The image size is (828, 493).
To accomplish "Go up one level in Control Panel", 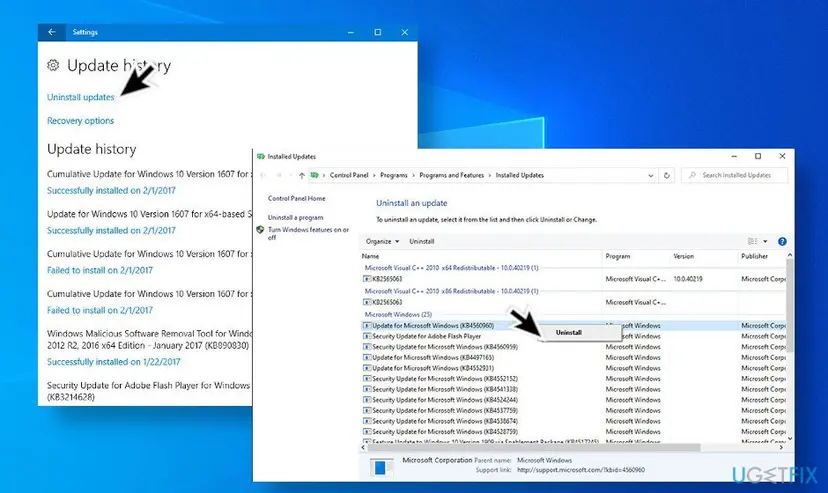I will (x=302, y=175).
